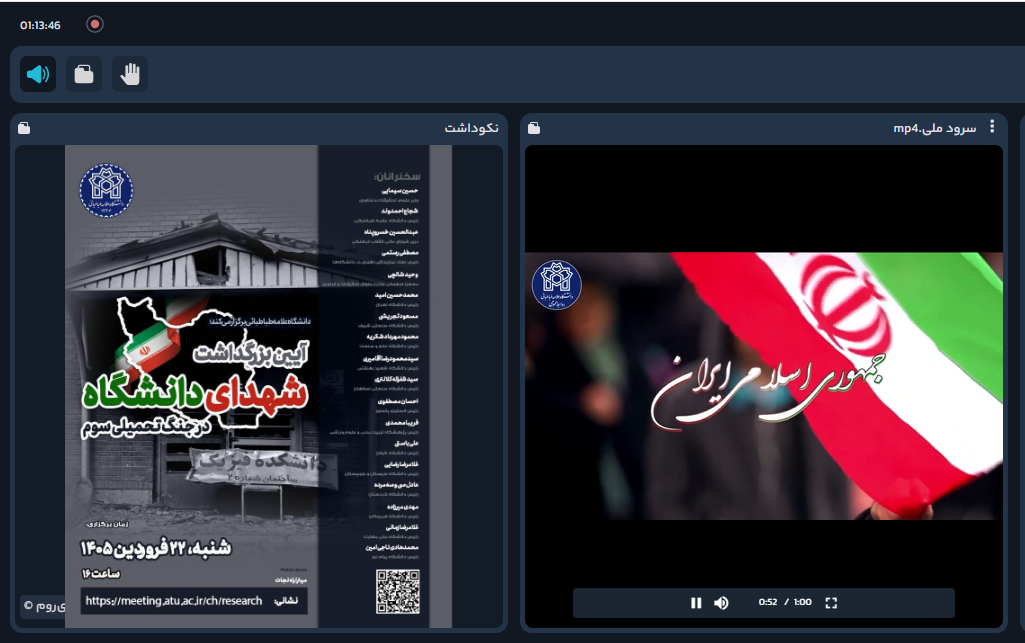Viewport: 1025px width, 643px height.
Task: Raise your hand with the hand icon
Action: pos(129,74)
